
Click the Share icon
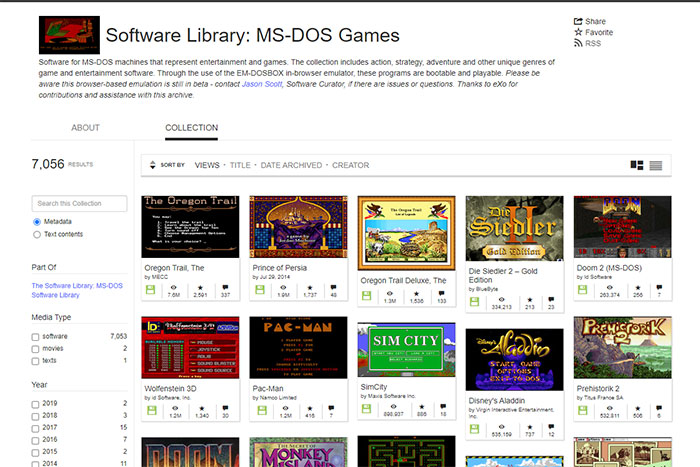(578, 21)
